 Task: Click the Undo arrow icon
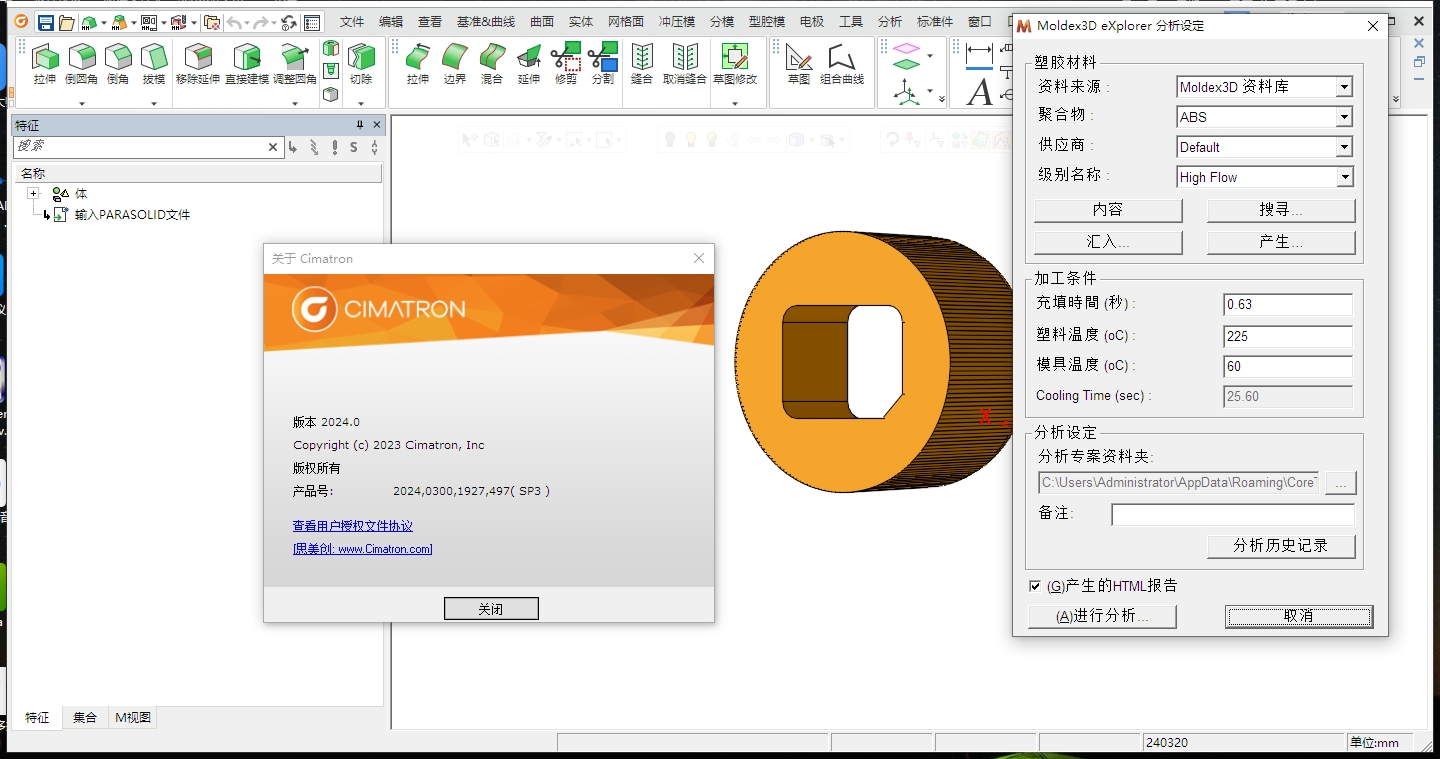(234, 22)
